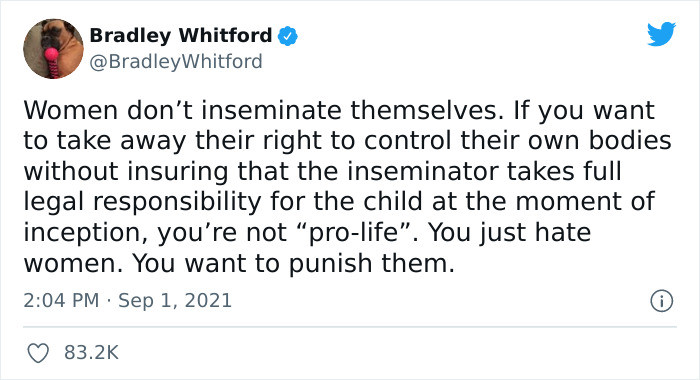Open the circled info icon beside the date
700x380 pixels.
(661, 301)
